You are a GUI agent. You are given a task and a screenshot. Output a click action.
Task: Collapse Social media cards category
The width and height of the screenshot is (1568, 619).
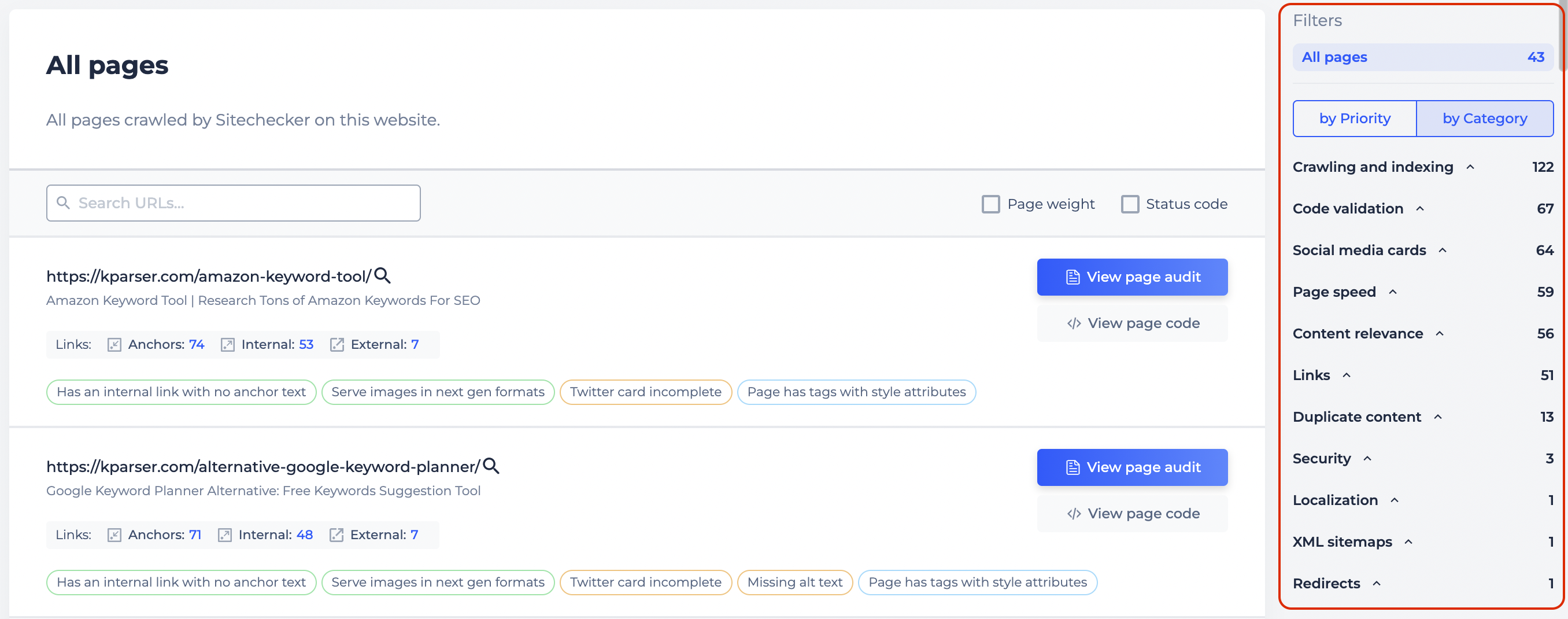click(x=1443, y=250)
